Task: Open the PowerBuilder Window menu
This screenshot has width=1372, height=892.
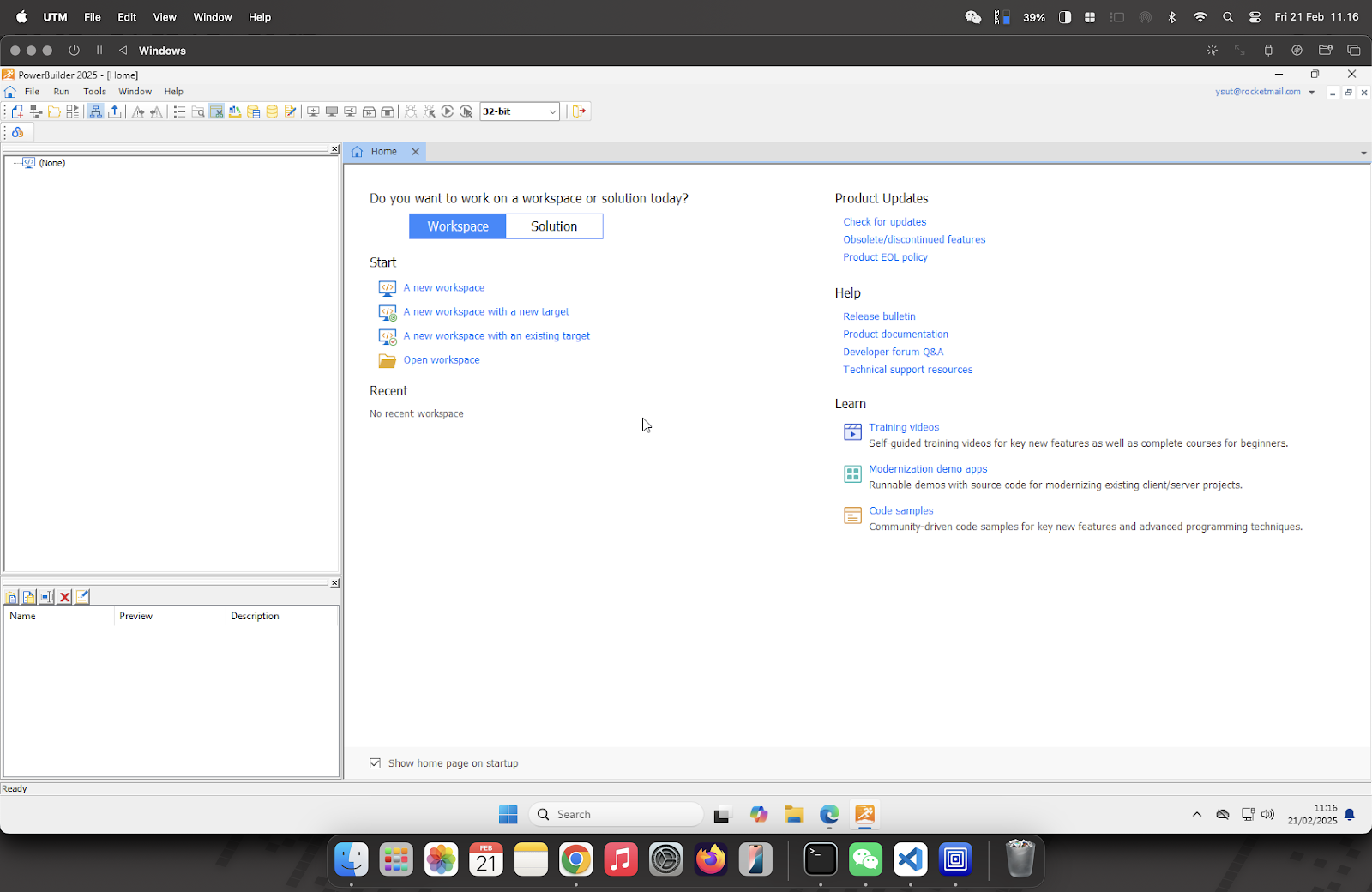Action: (x=135, y=92)
